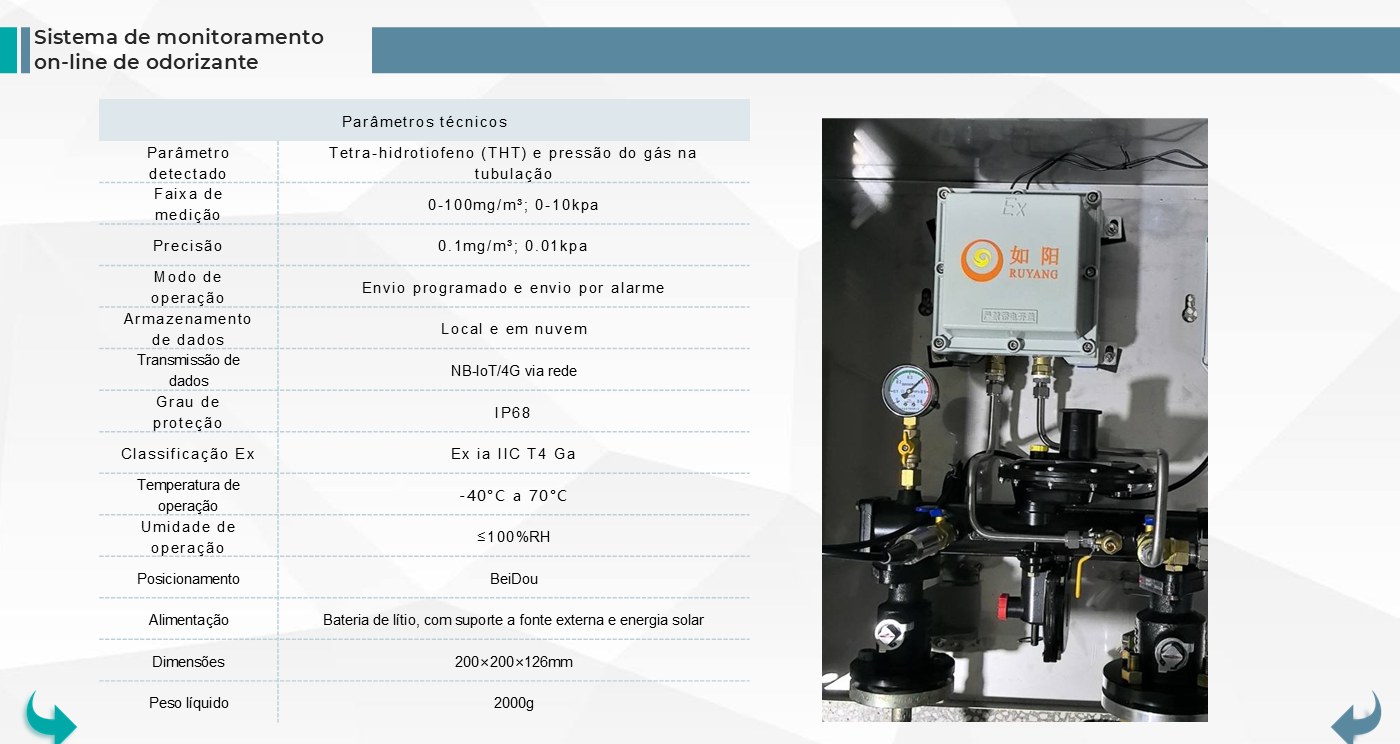This screenshot has width=1400, height=744.
Task: Click the 'Posicionamento' label
Action: (x=188, y=579)
